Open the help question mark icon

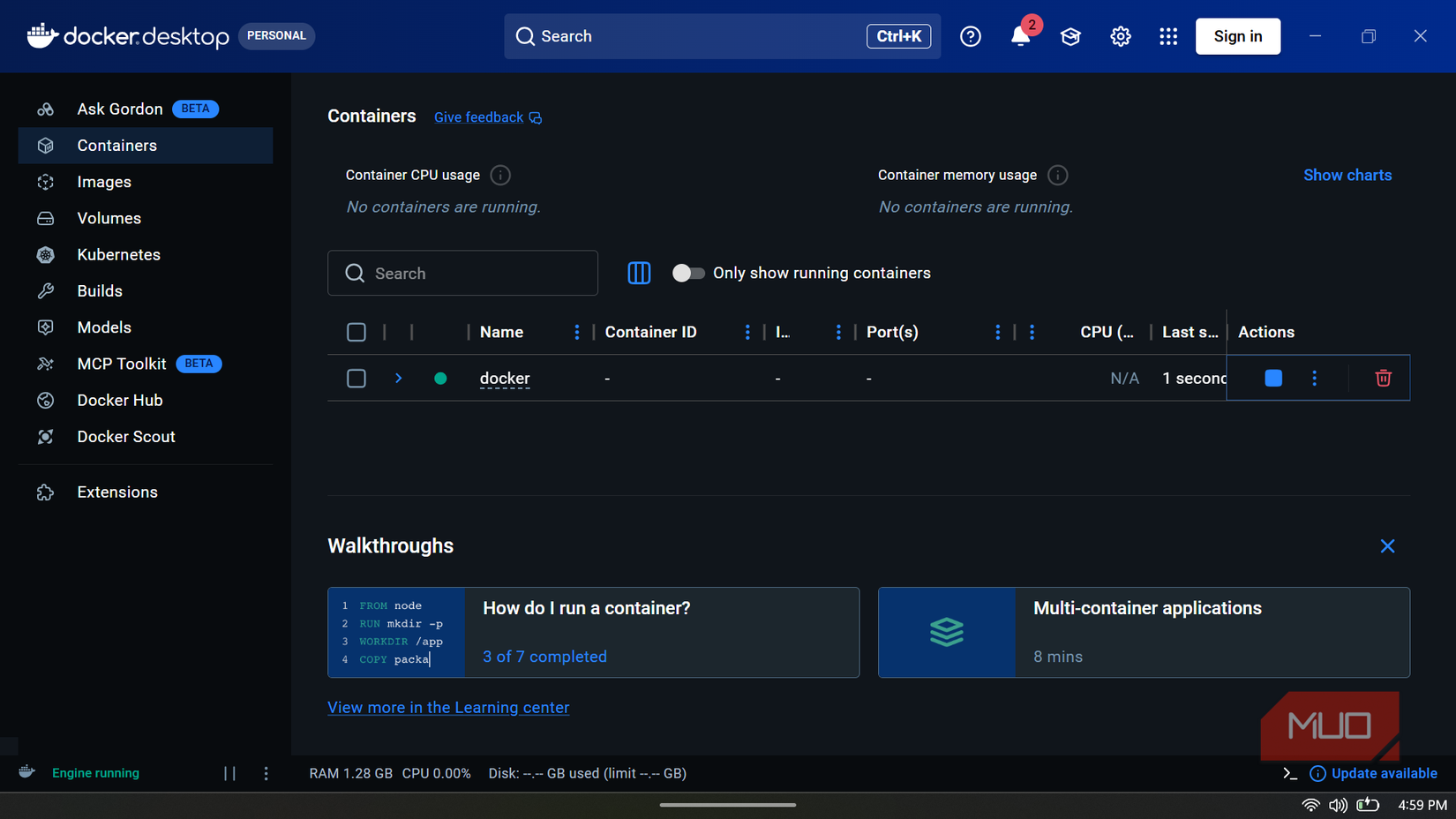971,36
